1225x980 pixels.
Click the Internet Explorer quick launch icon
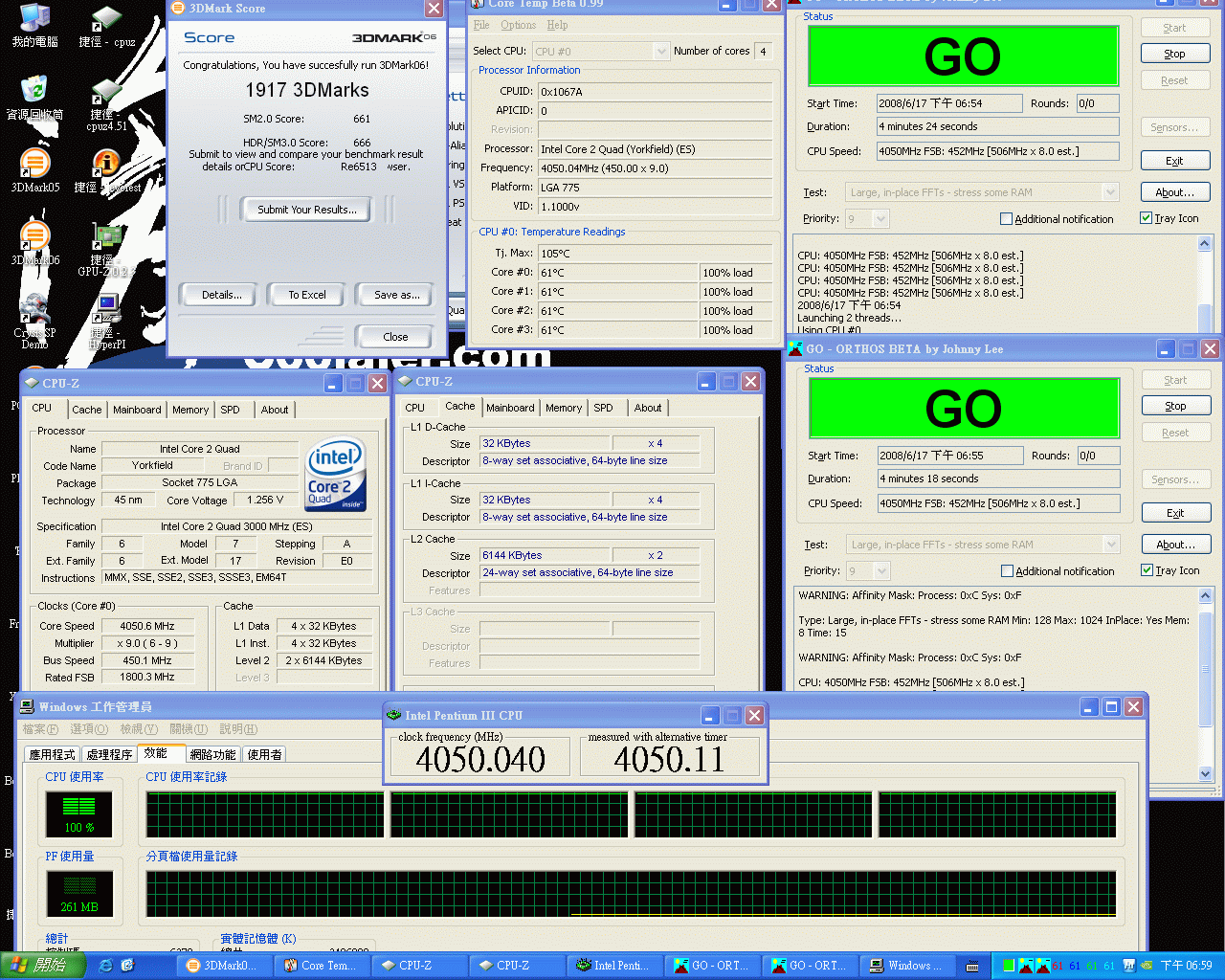105,966
